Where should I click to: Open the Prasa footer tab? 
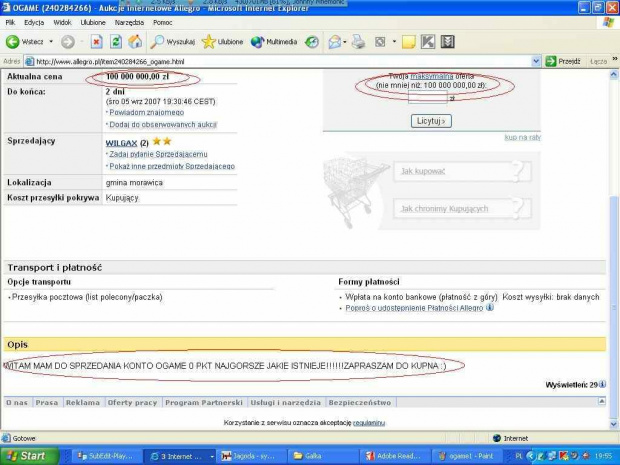[x=47, y=403]
